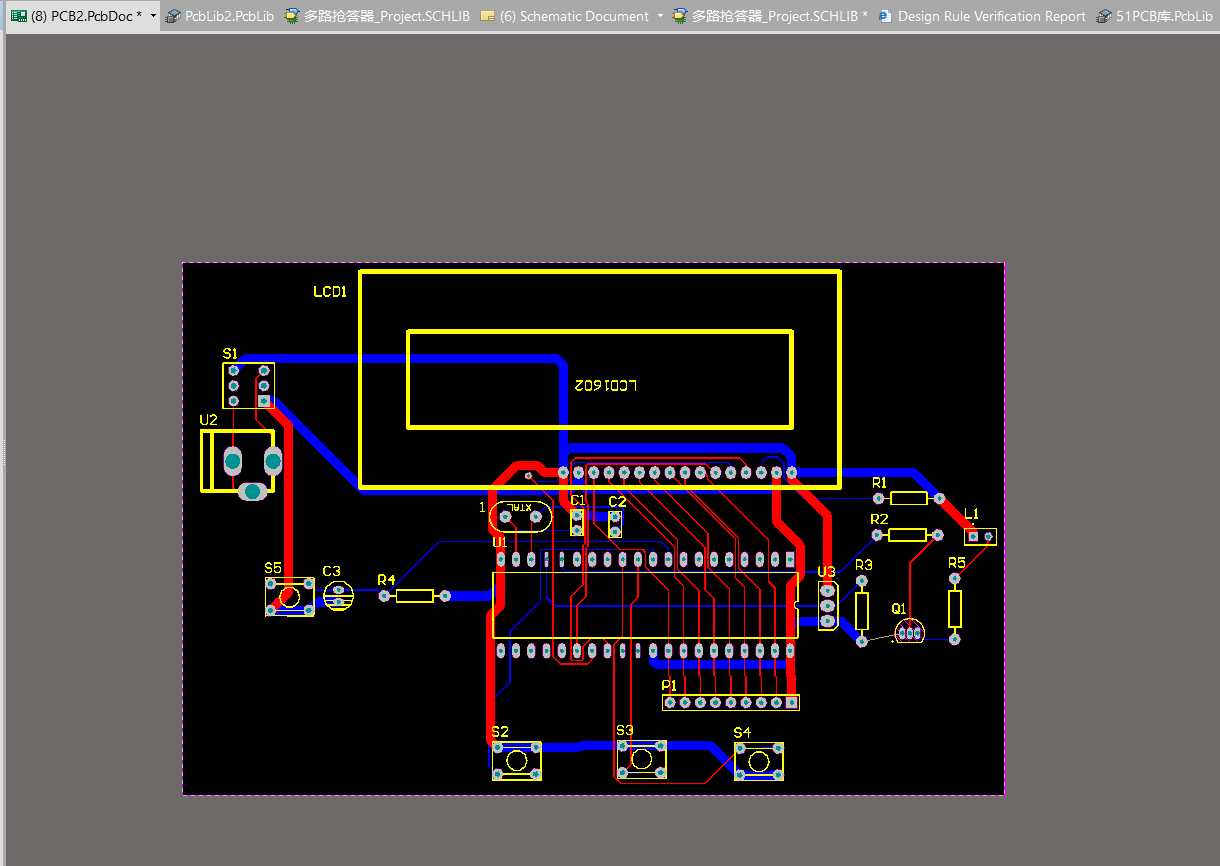This screenshot has width=1220, height=866.
Task: Select the R3 vertical resistor body
Action: point(862,610)
